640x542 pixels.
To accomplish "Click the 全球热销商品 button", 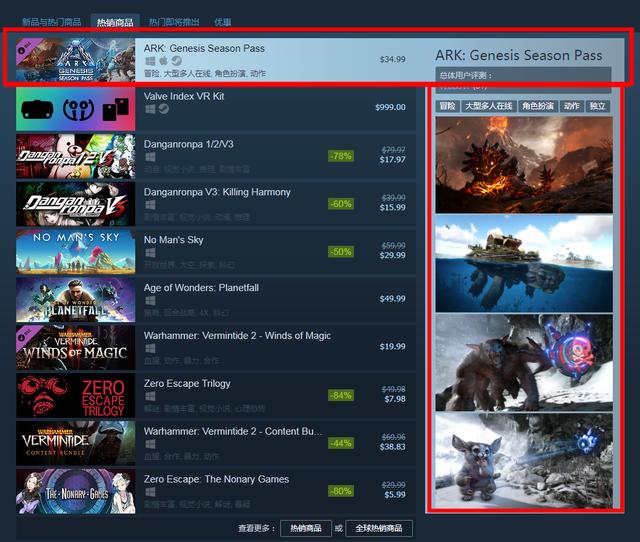I will tap(379, 528).
